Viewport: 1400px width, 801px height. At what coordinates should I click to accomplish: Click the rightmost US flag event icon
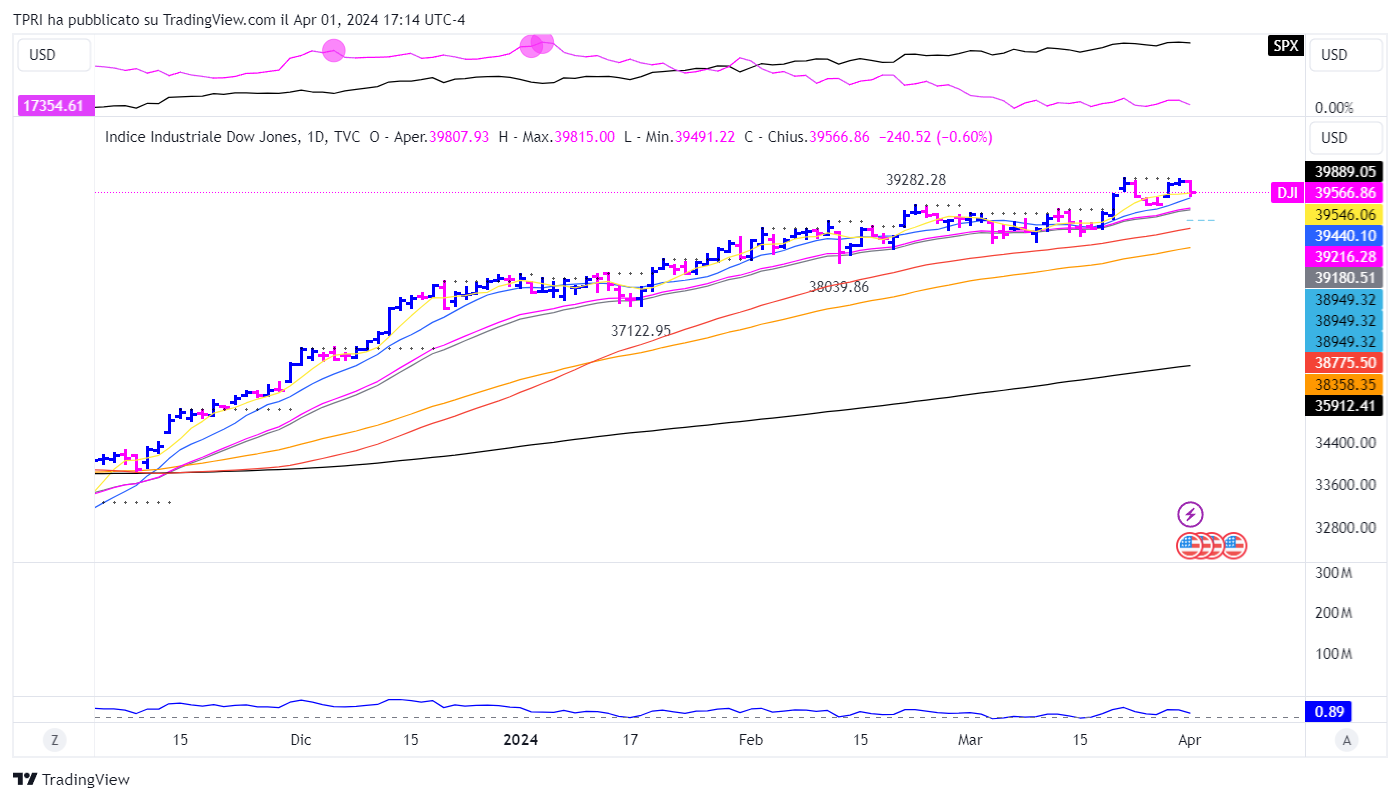pos(1234,546)
